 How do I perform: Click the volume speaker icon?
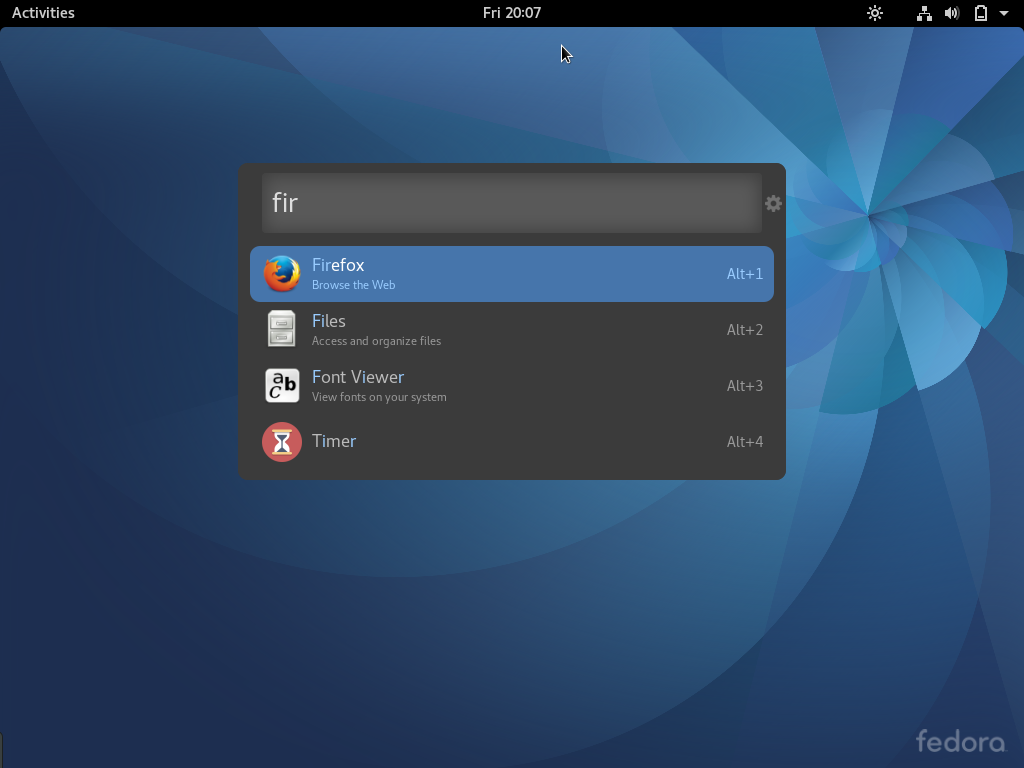point(952,13)
